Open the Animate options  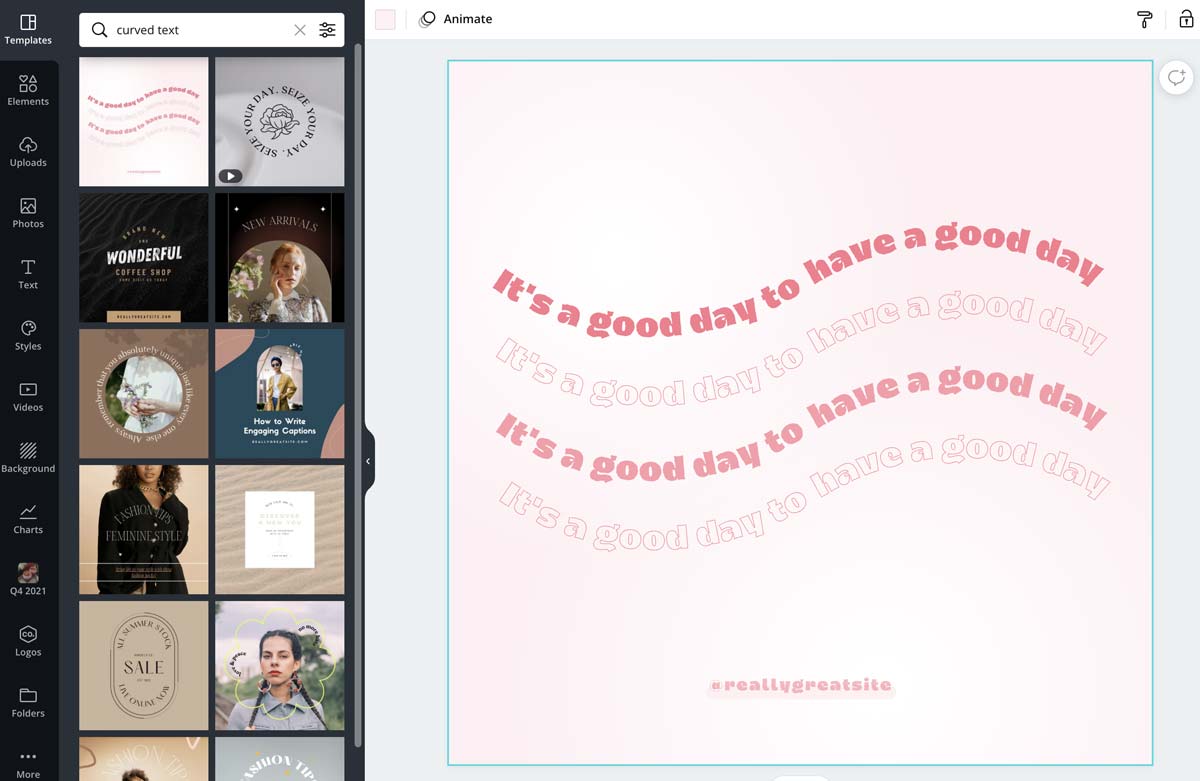(456, 19)
